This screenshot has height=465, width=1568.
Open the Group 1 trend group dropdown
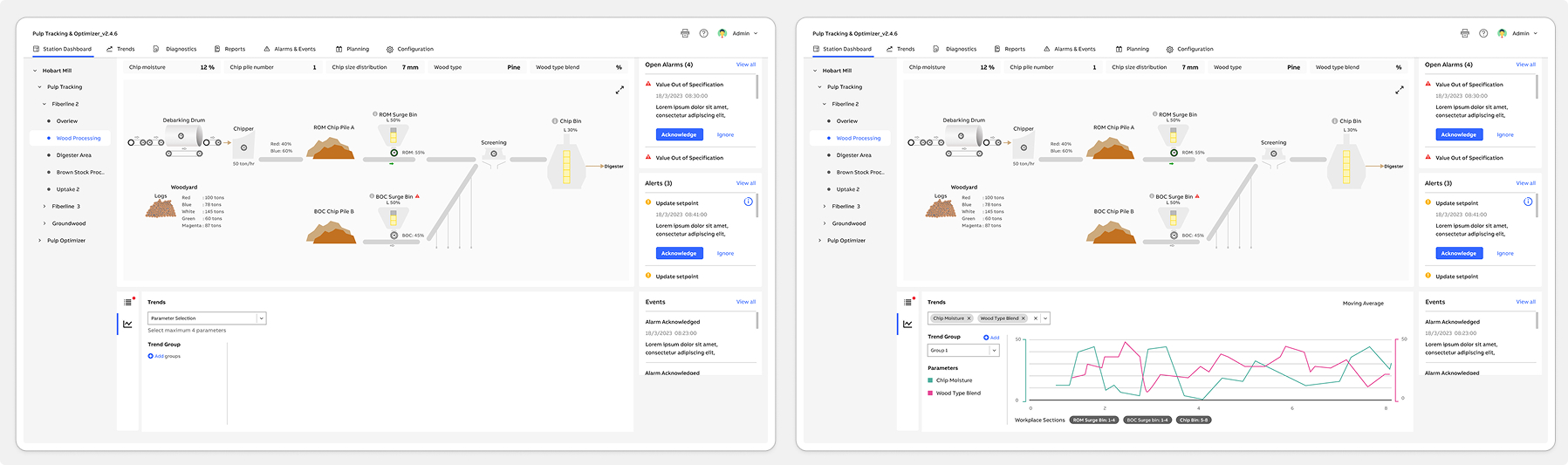(963, 350)
